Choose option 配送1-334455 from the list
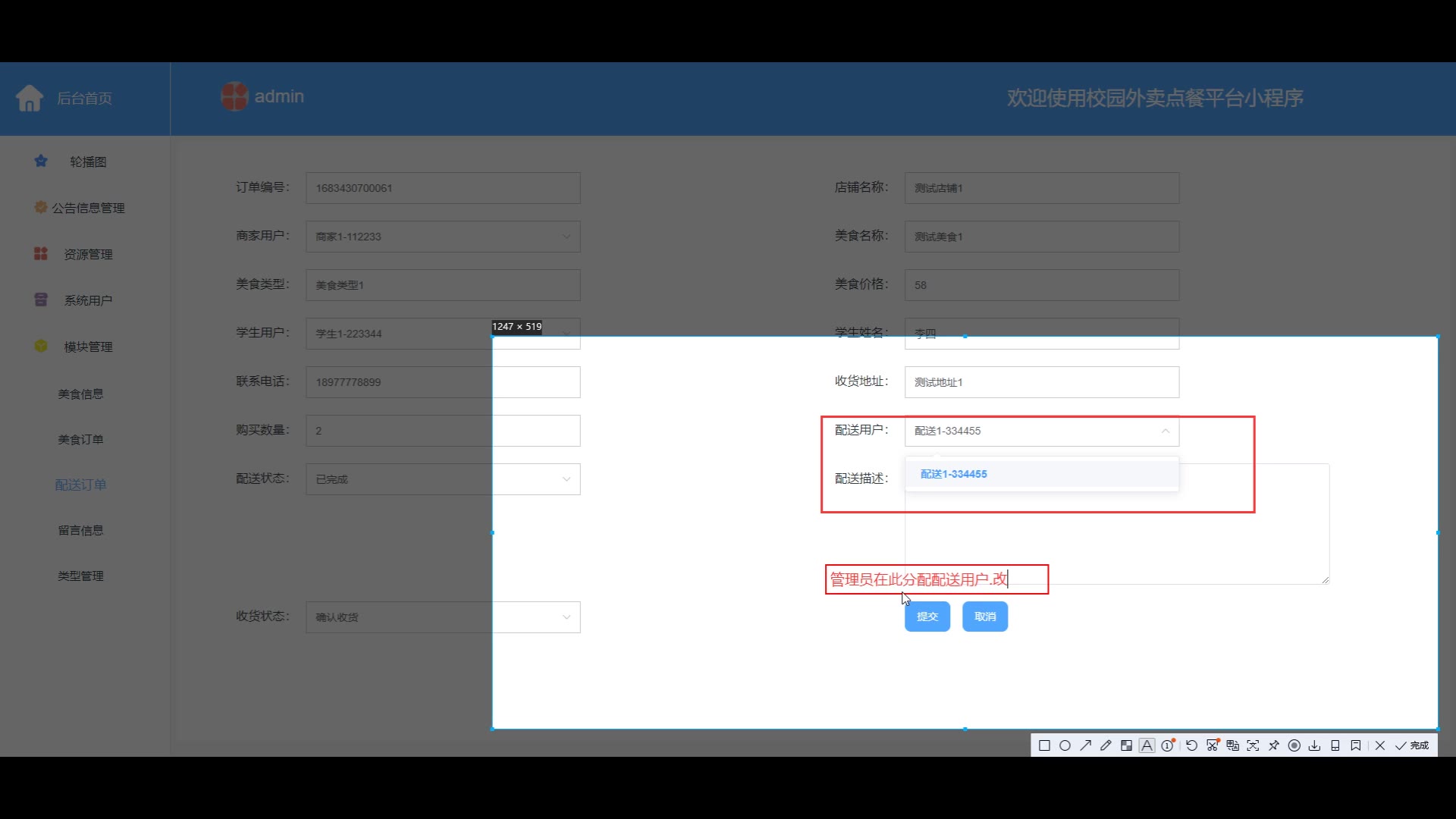The width and height of the screenshot is (1456, 819). (1042, 474)
